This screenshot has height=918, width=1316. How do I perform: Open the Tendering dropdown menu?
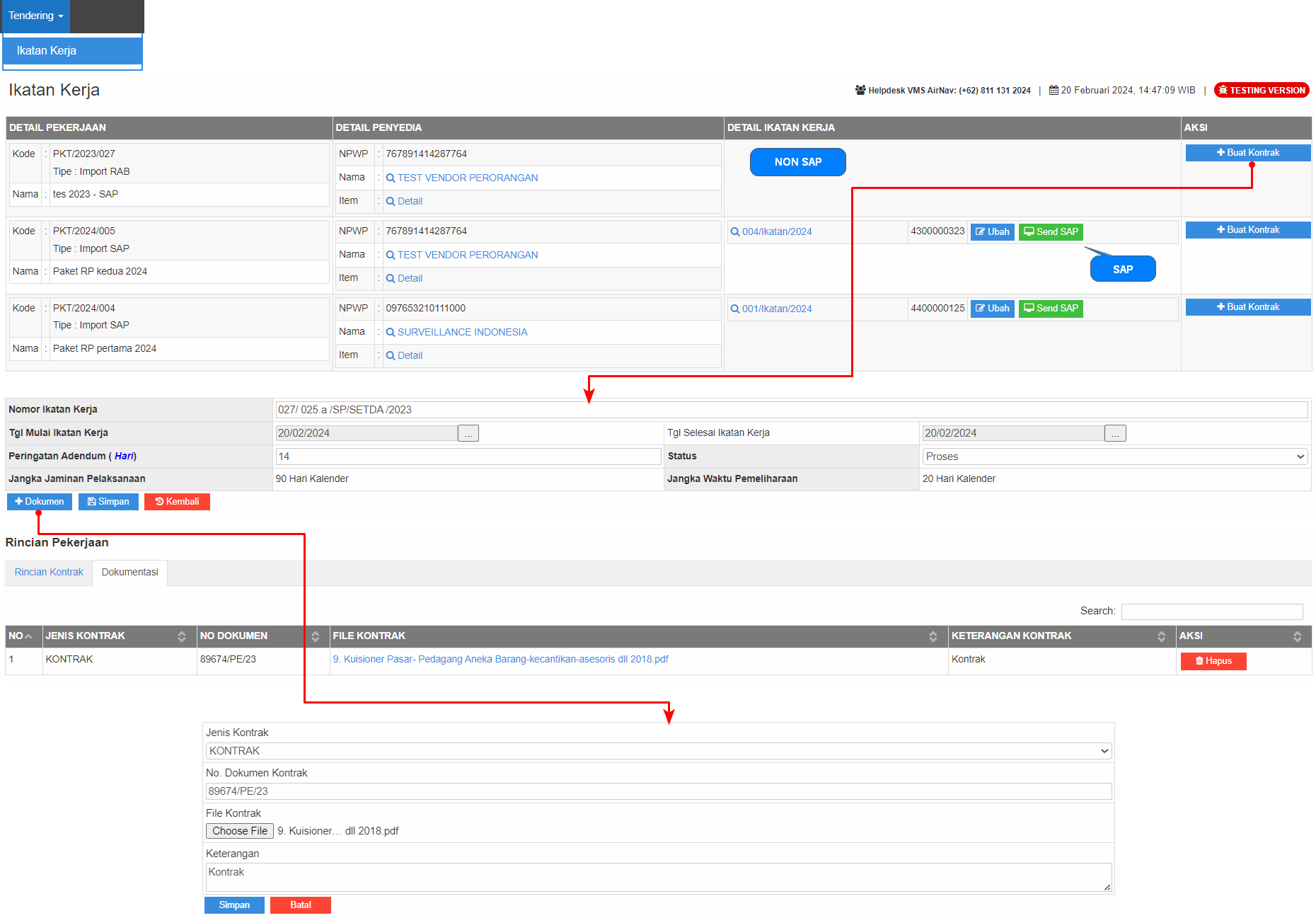(x=35, y=16)
